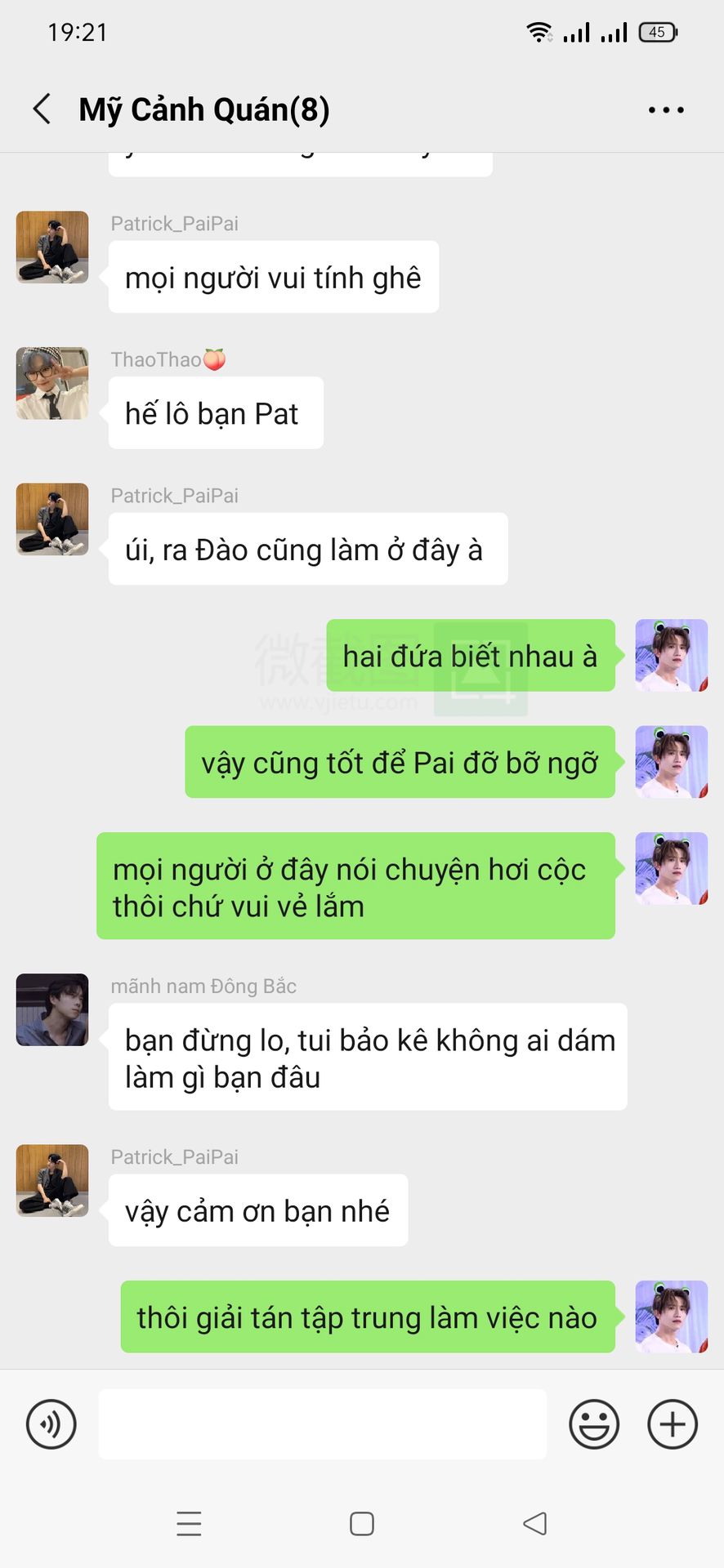Screen dimensions: 724x1568
Task: Tap the 'bạn đừng lo, tui bảo kê' message
Action: click(368, 1057)
